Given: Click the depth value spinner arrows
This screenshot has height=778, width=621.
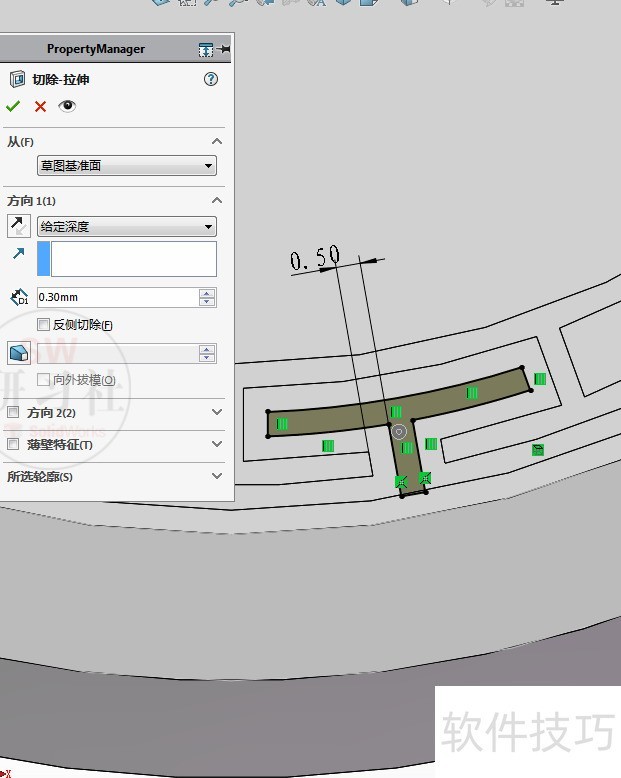Looking at the screenshot, I should point(207,297).
